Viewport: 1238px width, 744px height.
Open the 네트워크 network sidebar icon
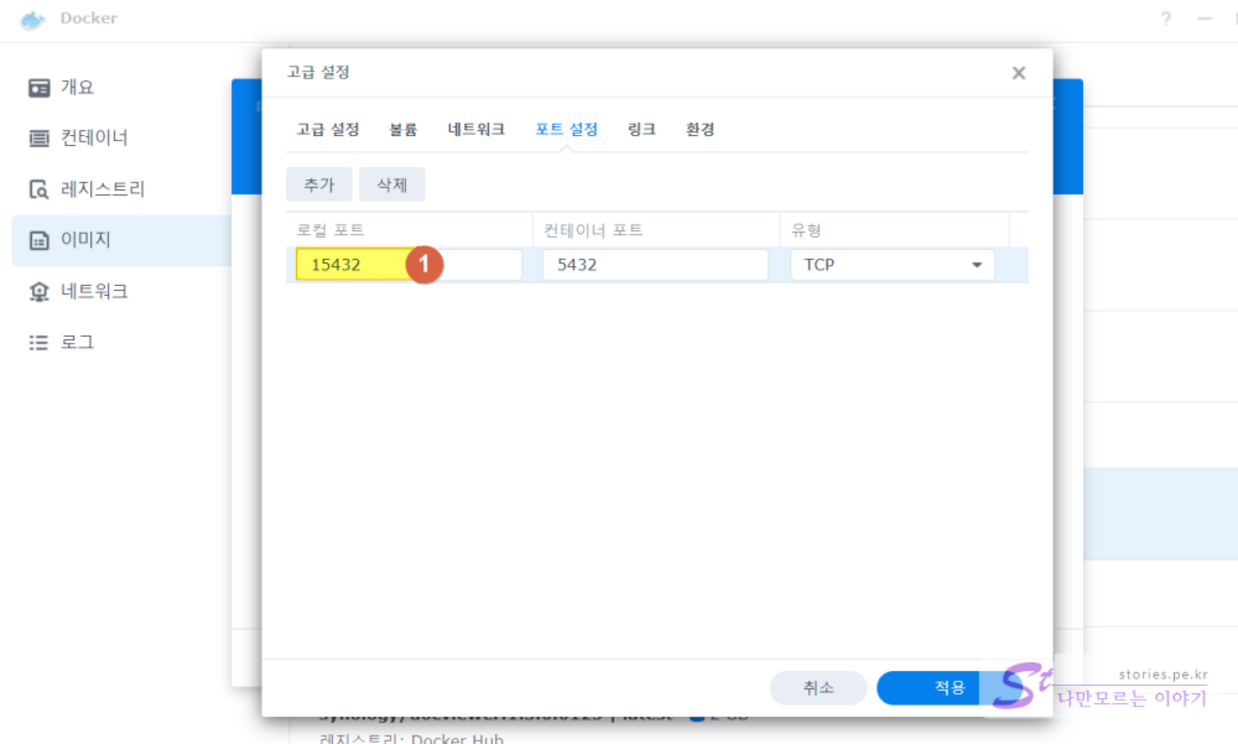tap(39, 292)
